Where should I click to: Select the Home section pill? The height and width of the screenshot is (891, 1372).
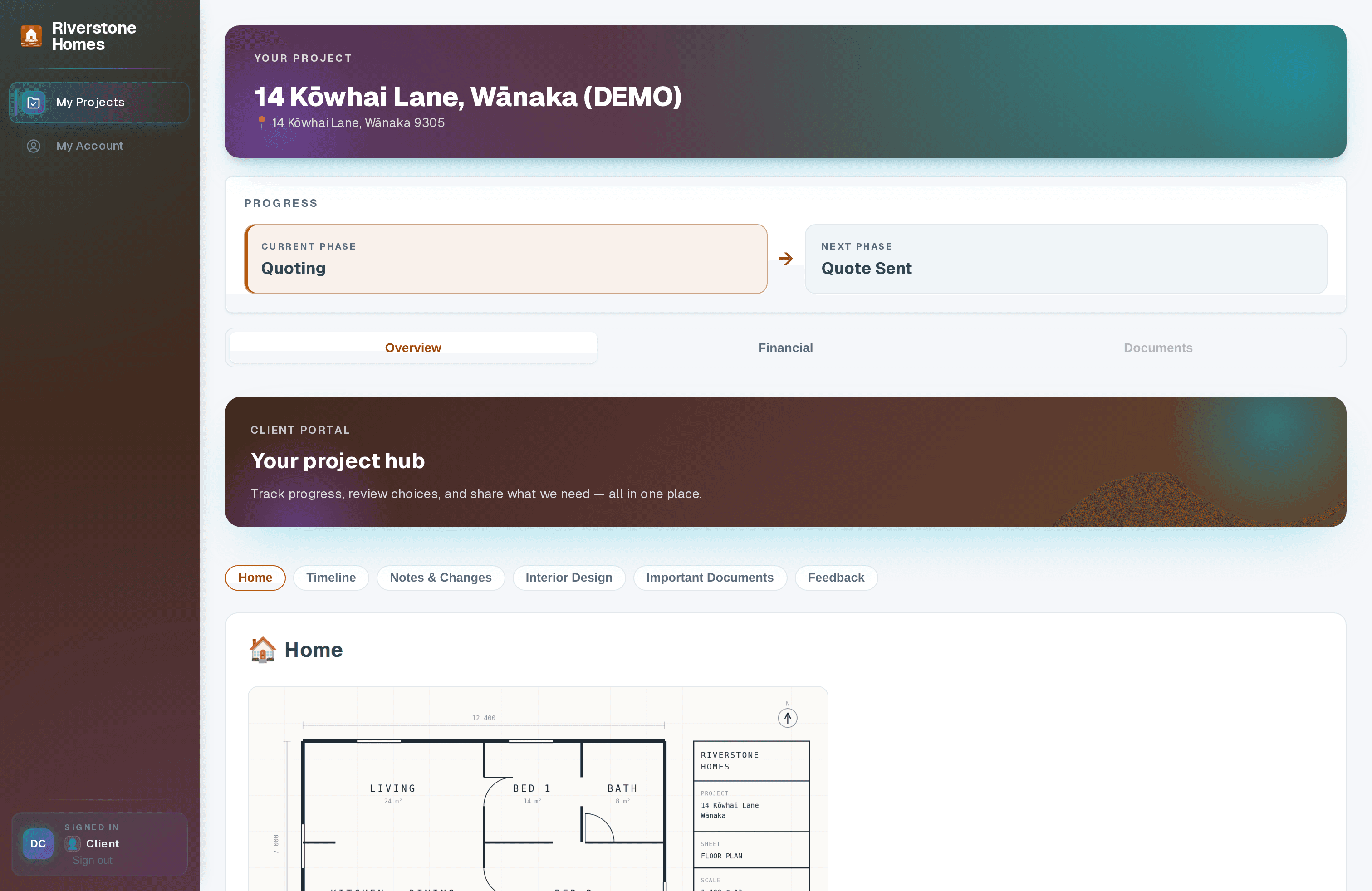(x=255, y=578)
